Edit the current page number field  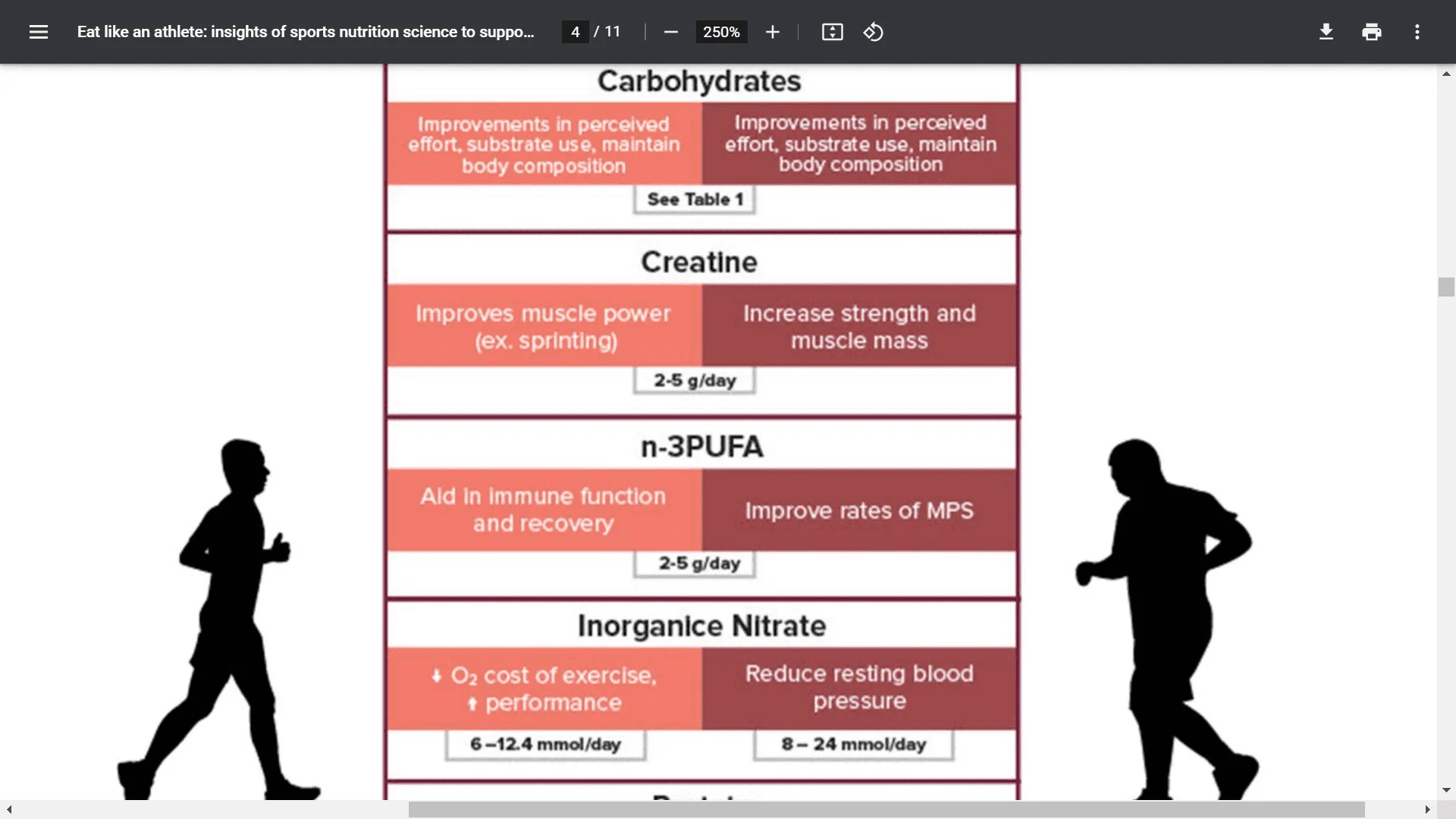(575, 32)
